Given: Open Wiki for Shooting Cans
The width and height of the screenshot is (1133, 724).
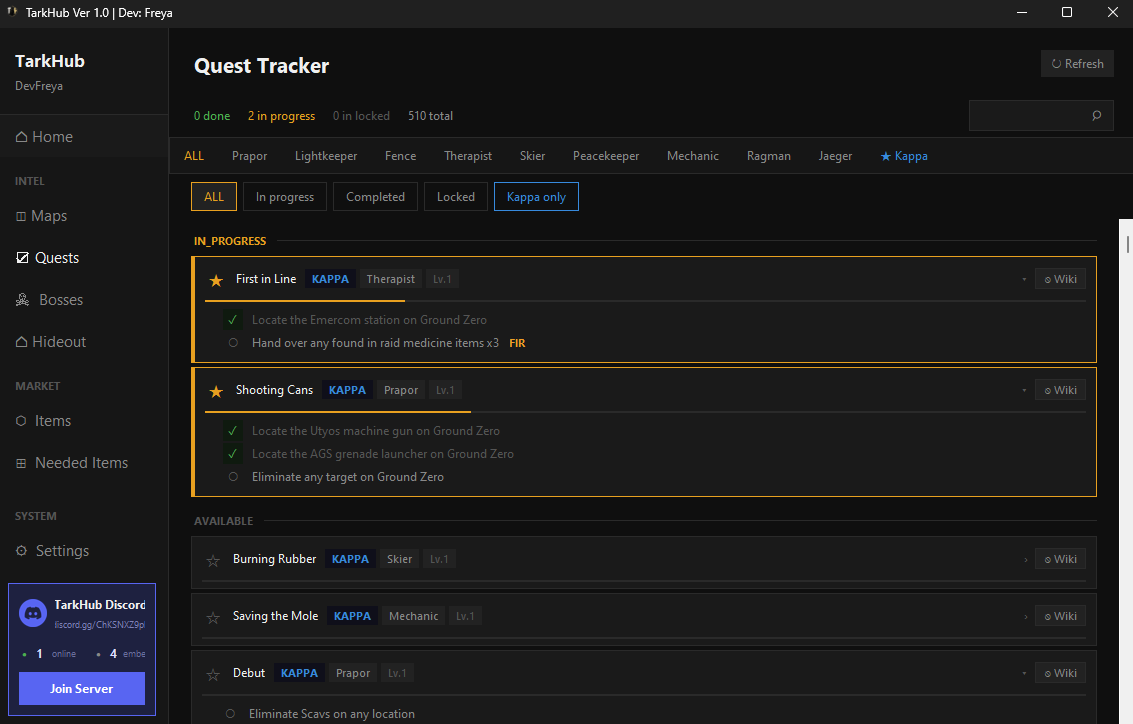Looking at the screenshot, I should point(1060,390).
